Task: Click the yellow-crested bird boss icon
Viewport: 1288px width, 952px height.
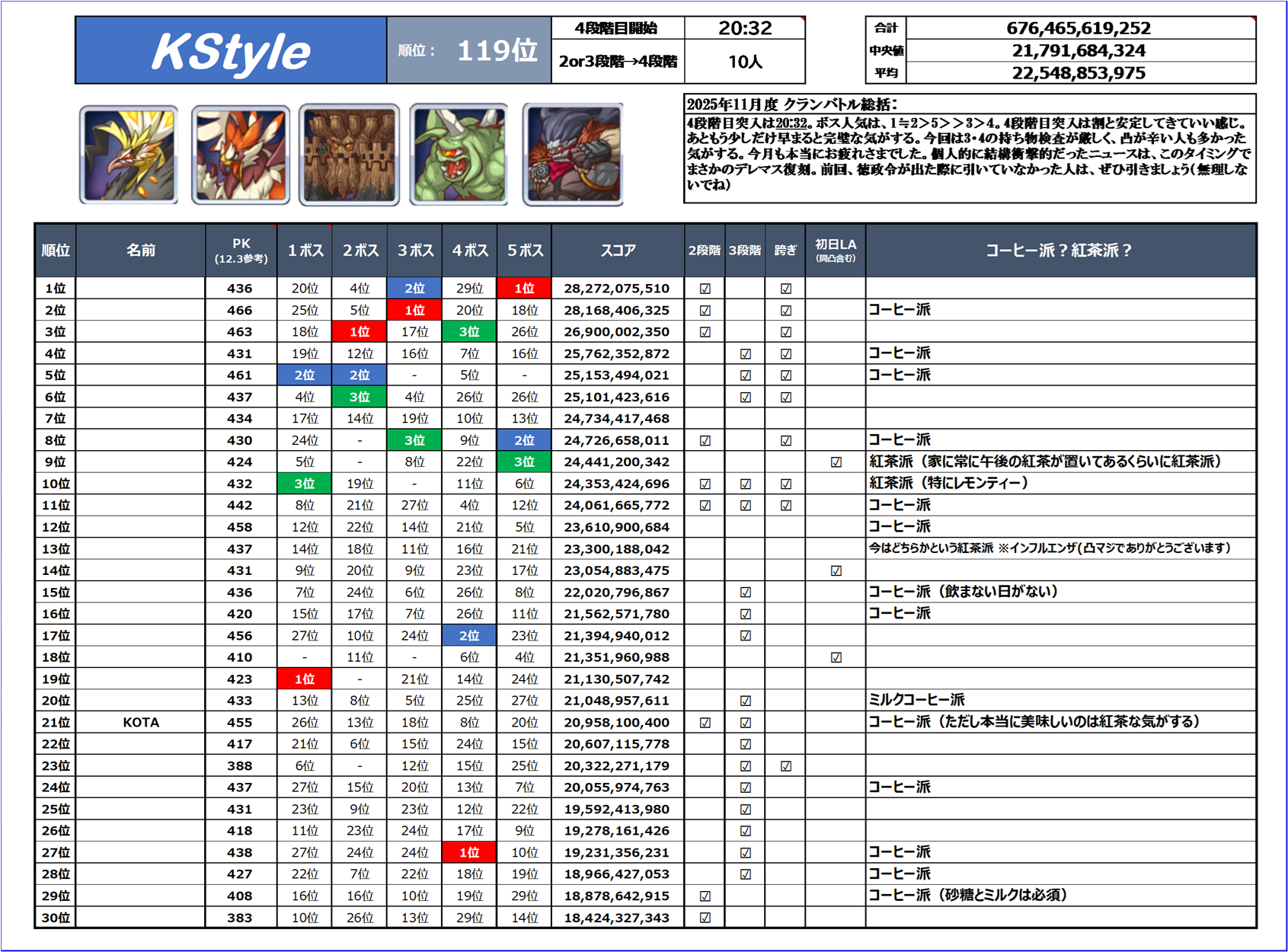Action: [129, 155]
